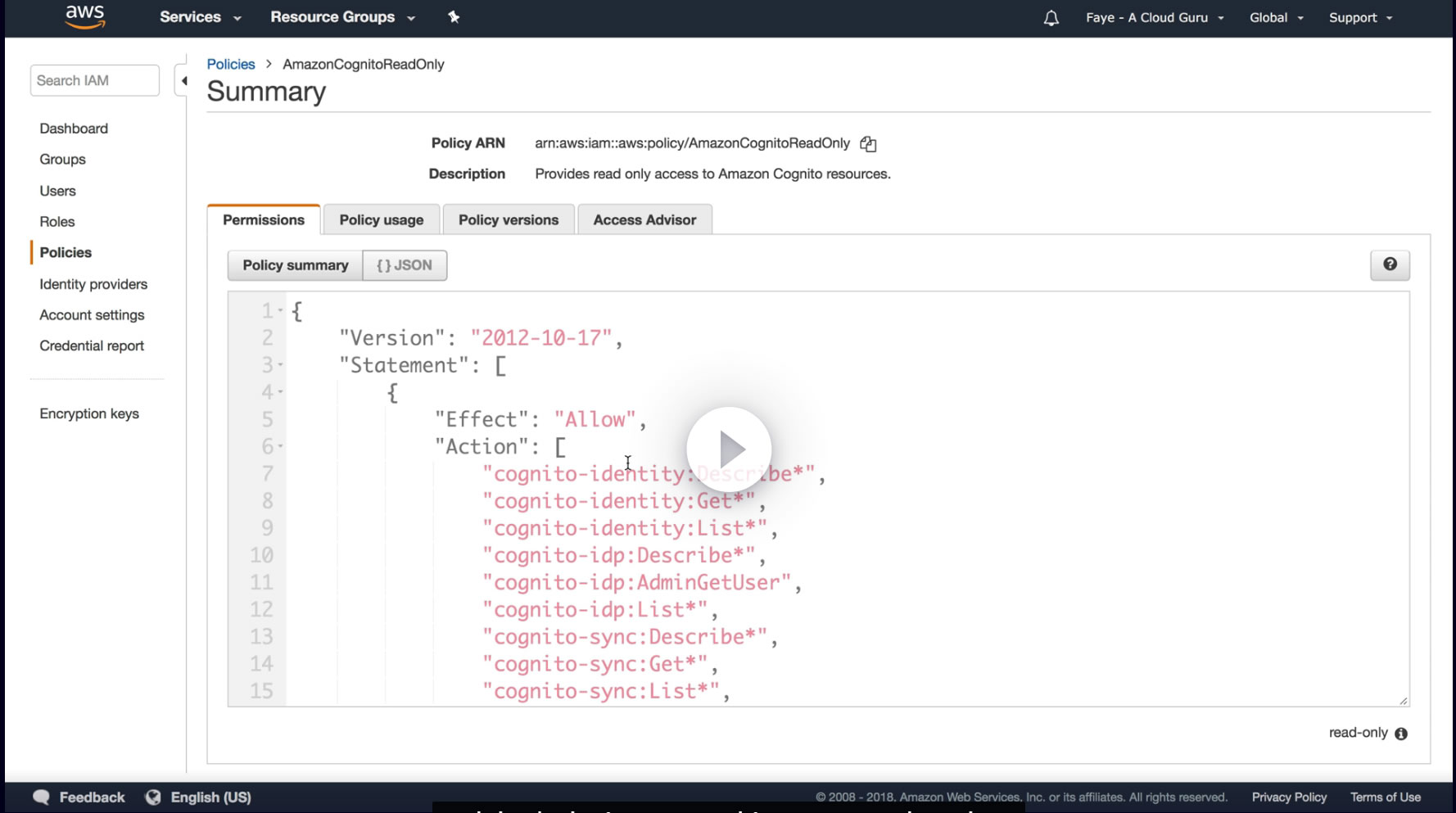Open Account settings in the sidebar
Viewport: 1456px width, 813px height.
(92, 315)
